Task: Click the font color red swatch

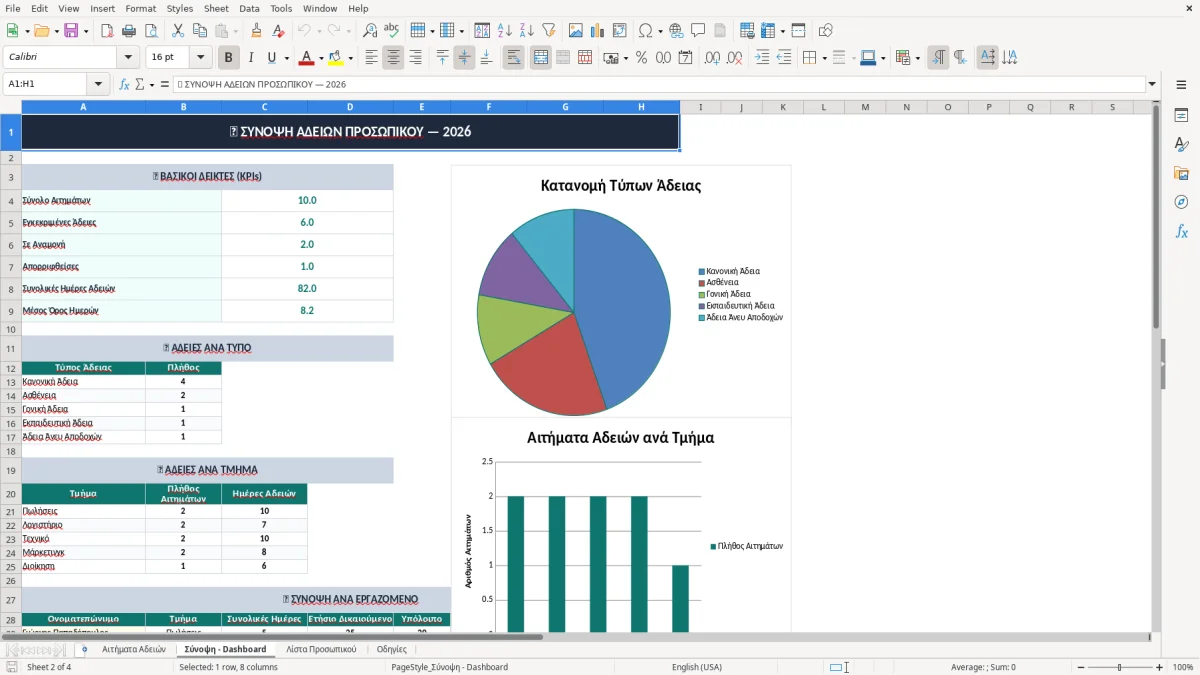Action: pyautogui.click(x=307, y=58)
